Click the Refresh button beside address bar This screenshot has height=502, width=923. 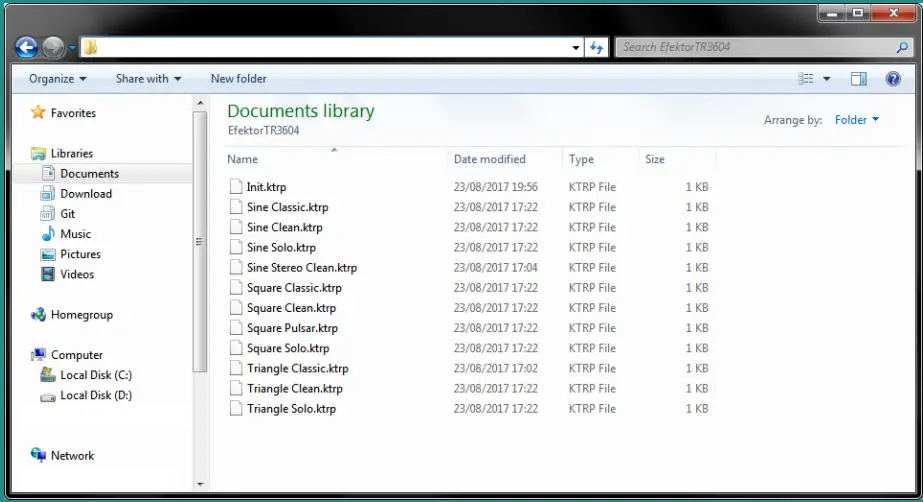click(x=597, y=47)
